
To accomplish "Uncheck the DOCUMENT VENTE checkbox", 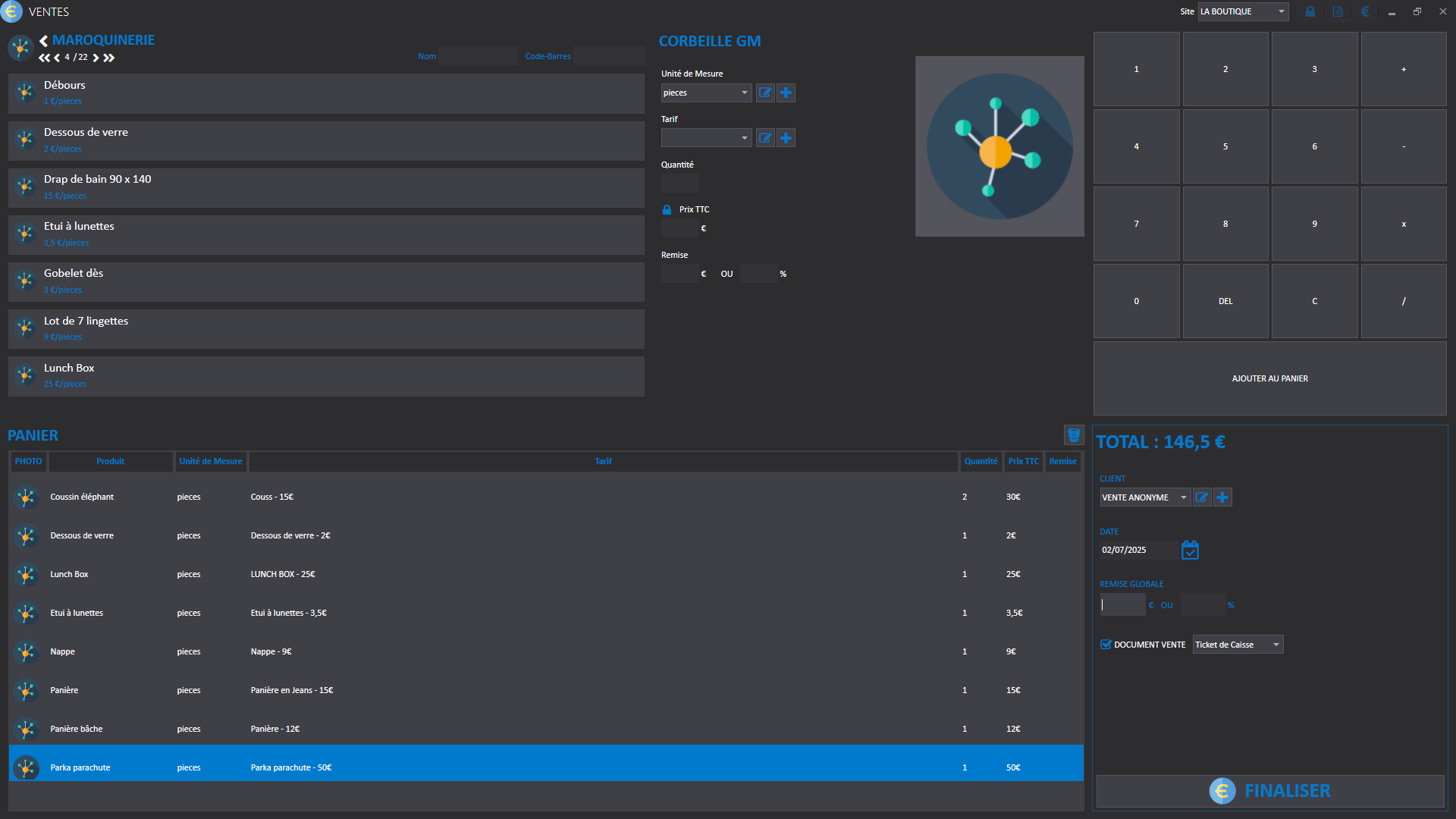I will 1106,645.
